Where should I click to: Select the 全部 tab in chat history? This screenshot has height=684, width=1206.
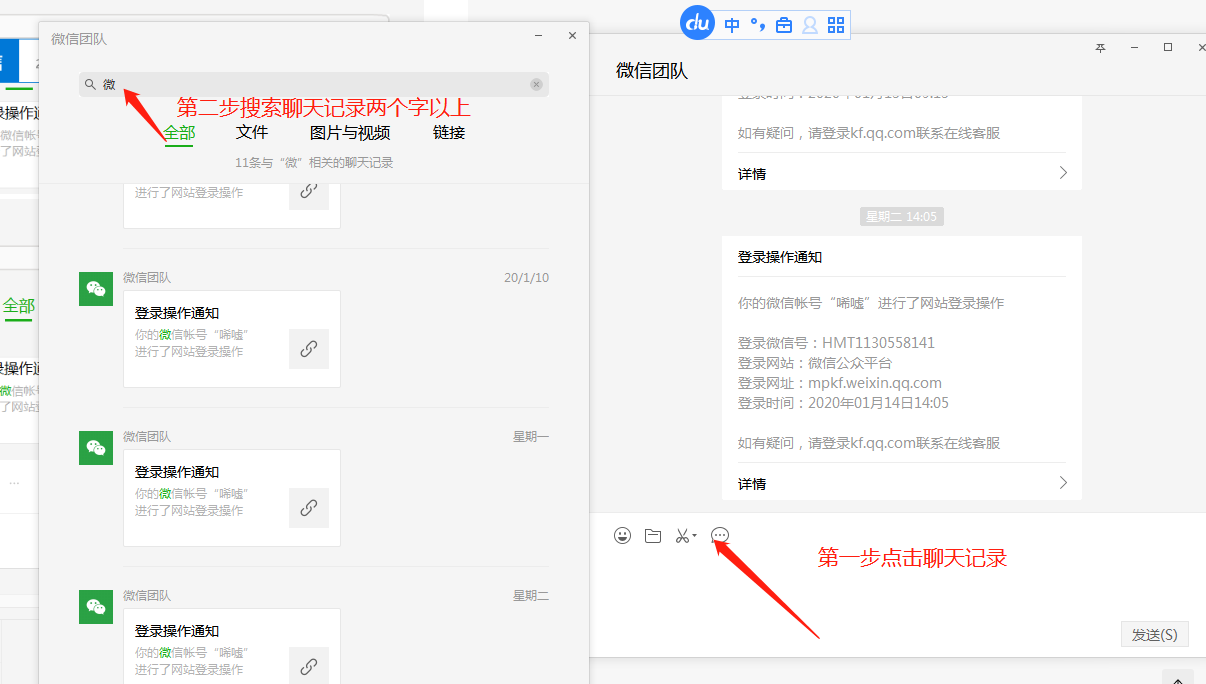click(179, 132)
